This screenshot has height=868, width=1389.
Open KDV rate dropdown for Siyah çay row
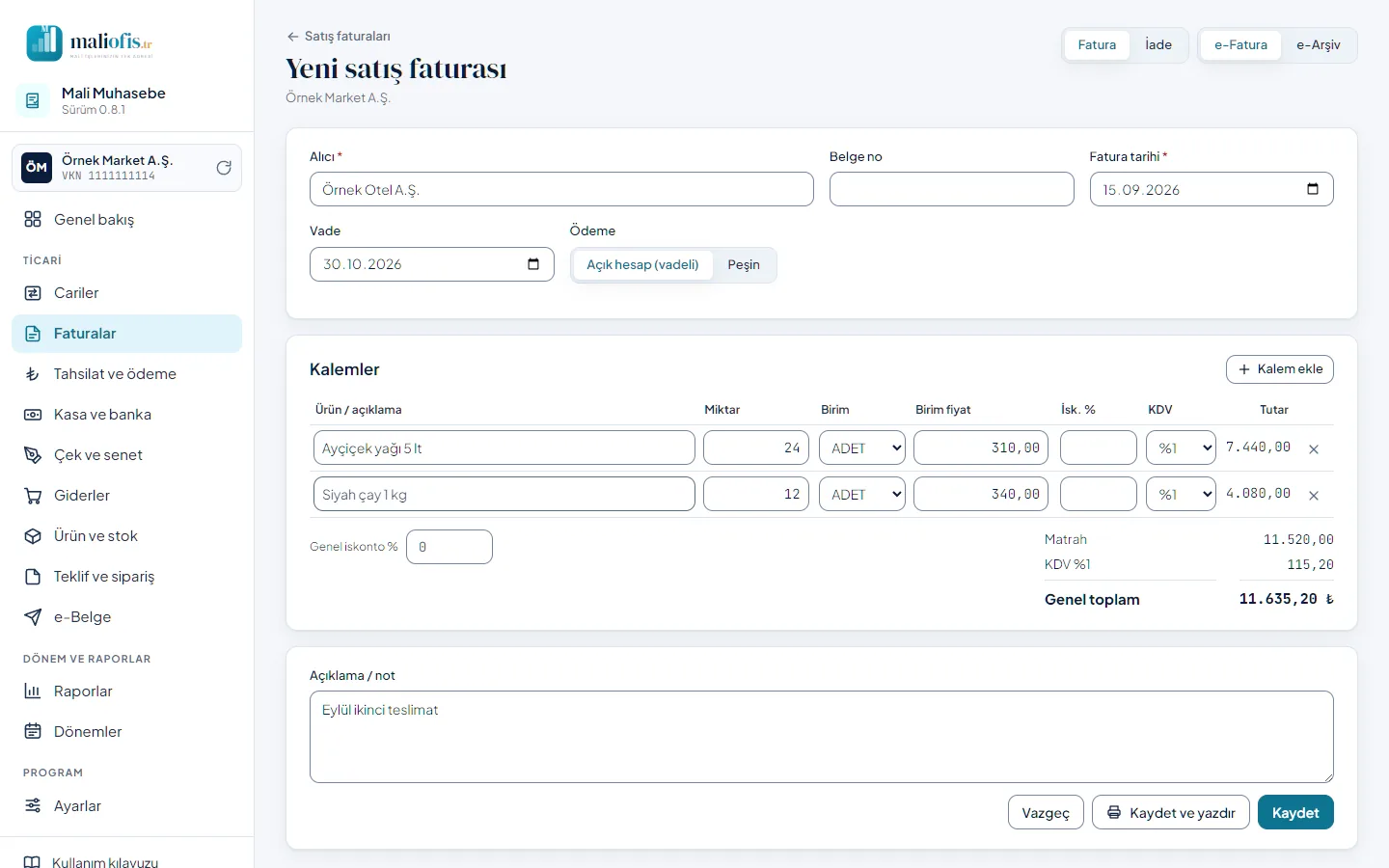coord(1181,494)
